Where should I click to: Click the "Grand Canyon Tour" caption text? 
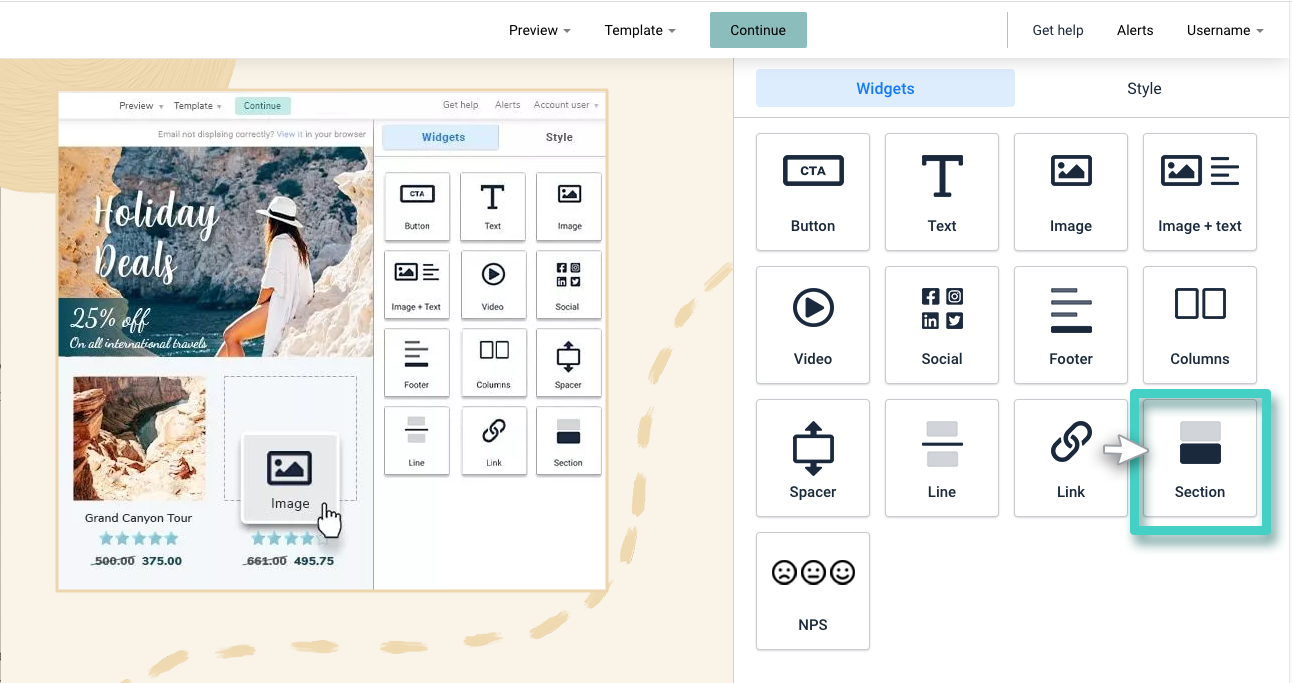[138, 518]
